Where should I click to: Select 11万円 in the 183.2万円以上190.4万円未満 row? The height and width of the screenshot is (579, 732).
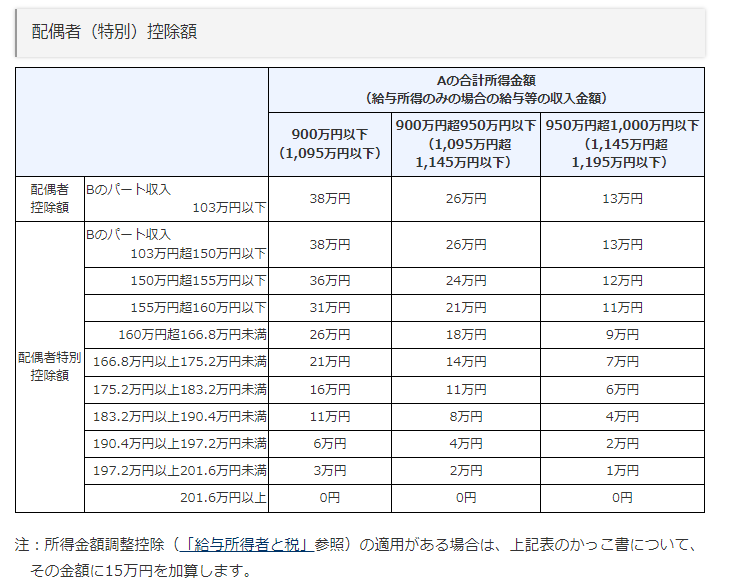pyautogui.click(x=330, y=417)
